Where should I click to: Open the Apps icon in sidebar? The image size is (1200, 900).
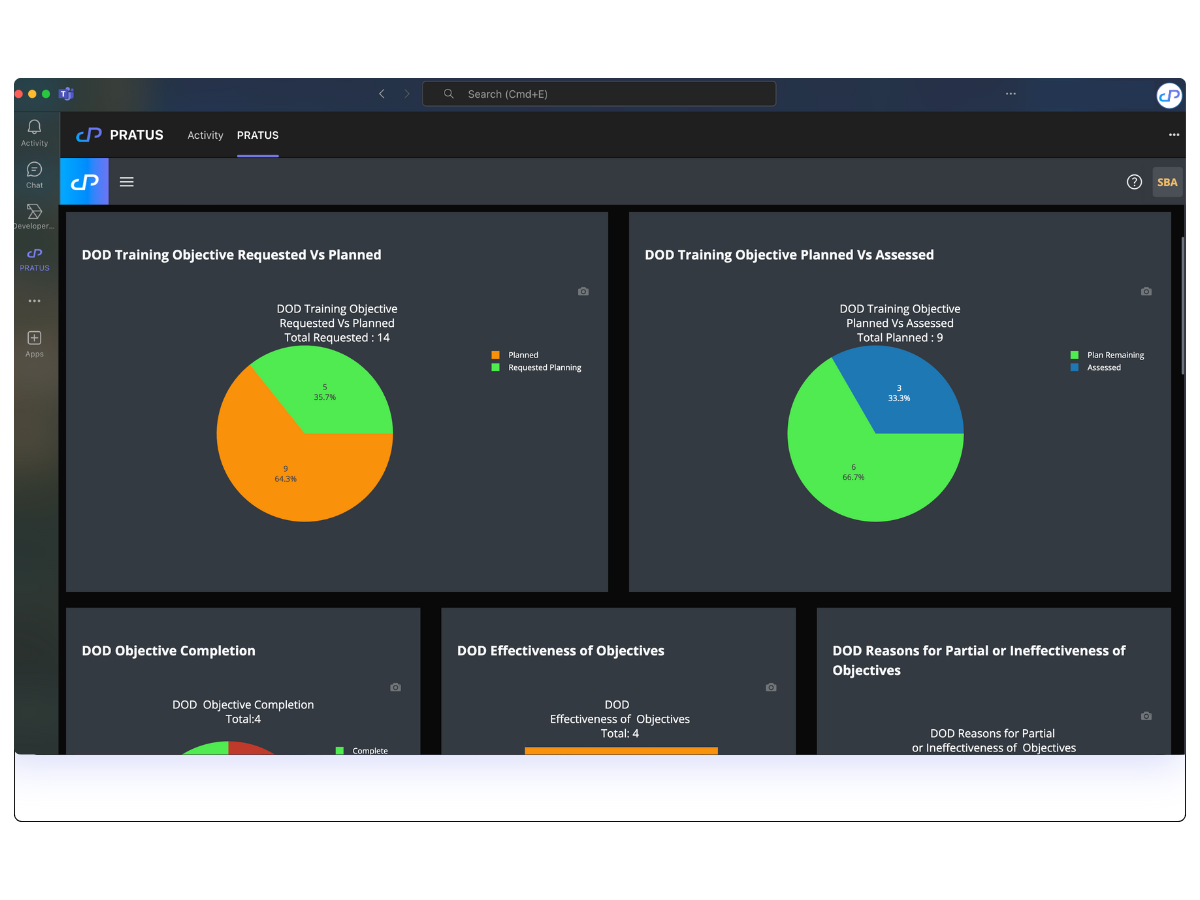[34, 339]
